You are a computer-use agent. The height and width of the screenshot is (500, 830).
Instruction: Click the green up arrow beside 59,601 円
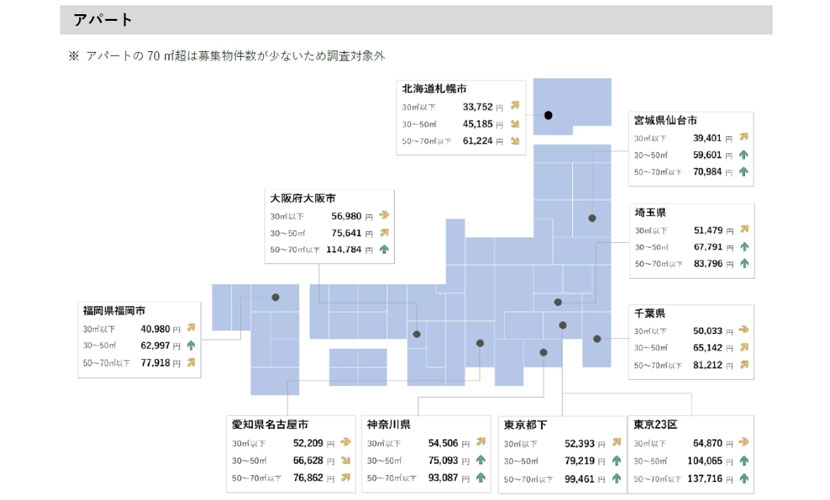click(744, 154)
